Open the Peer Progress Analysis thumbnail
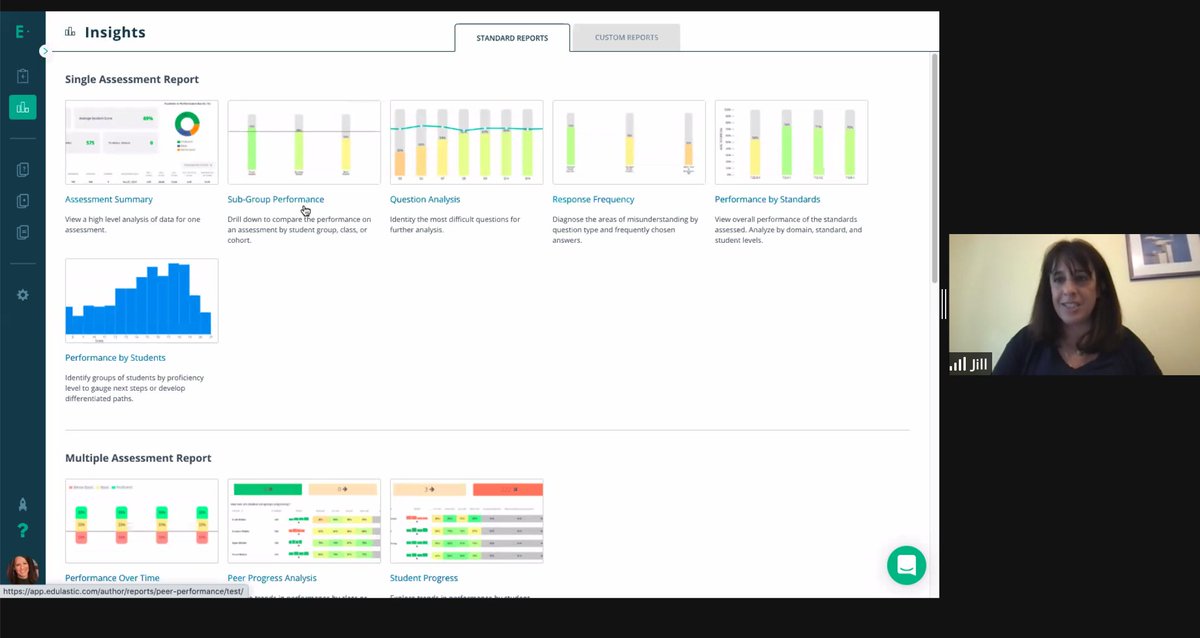 304,521
